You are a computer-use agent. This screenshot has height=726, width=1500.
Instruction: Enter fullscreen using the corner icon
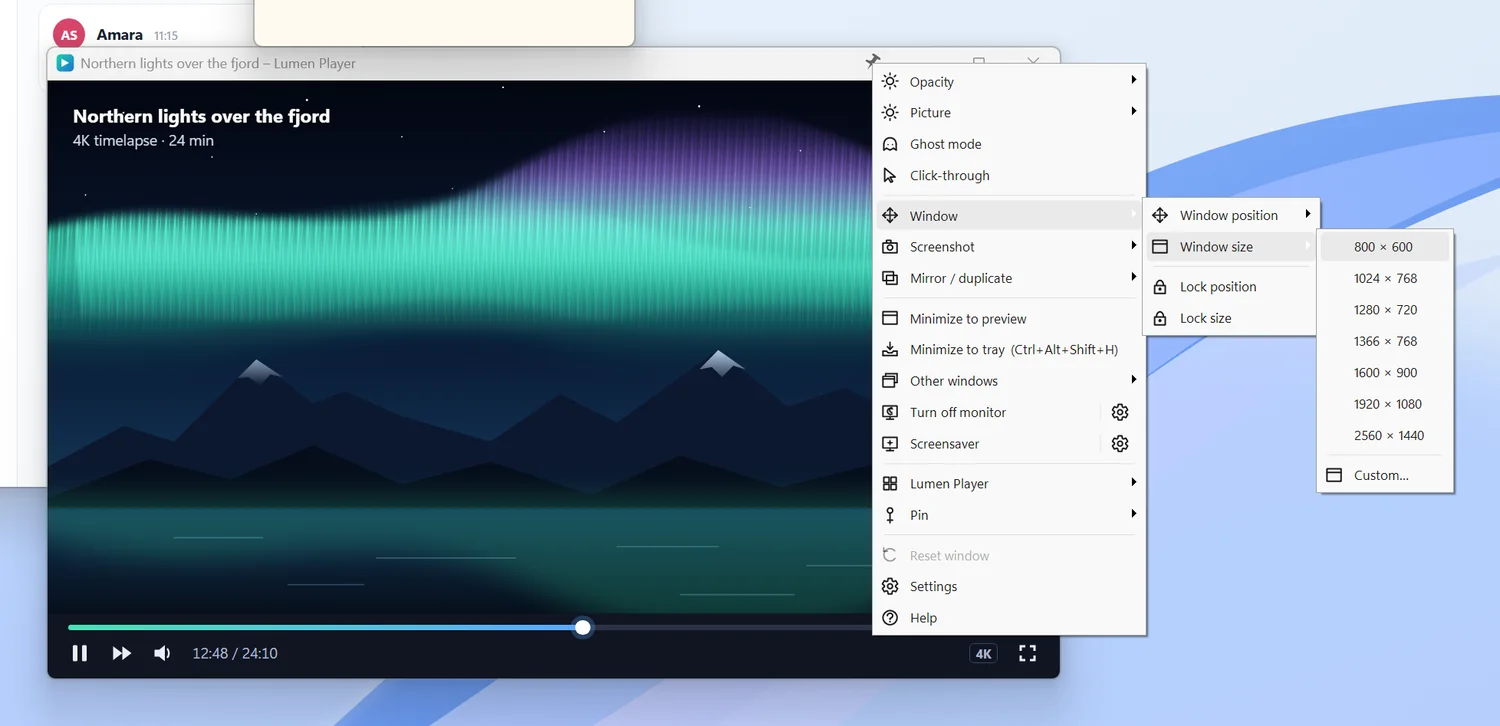1027,653
